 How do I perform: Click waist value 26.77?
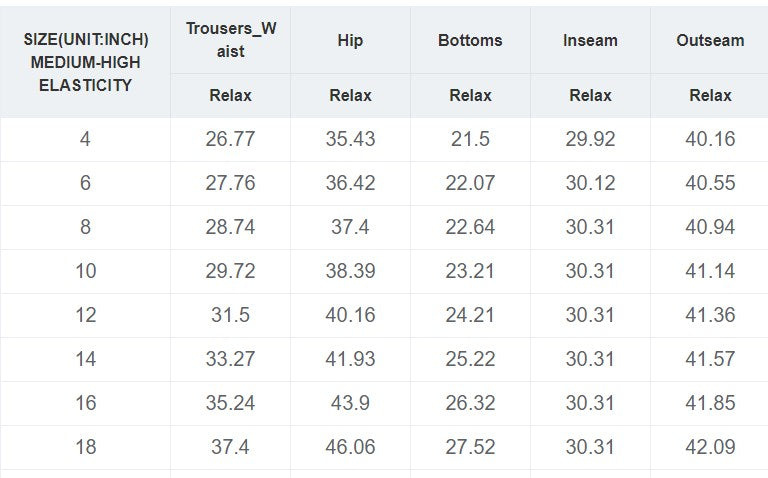(x=230, y=139)
